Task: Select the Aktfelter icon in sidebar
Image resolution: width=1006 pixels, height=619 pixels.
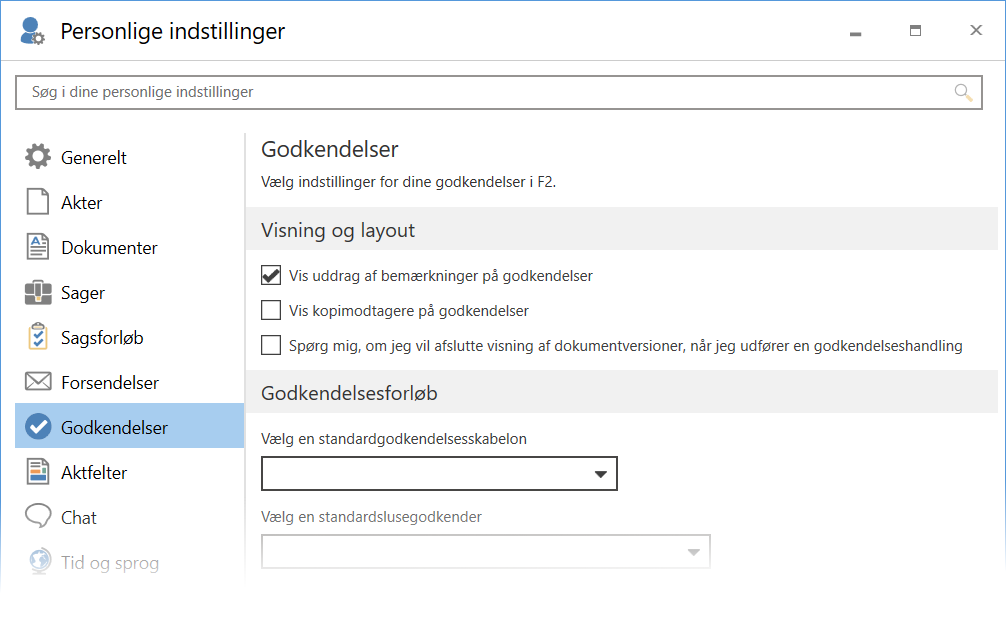Action: pos(38,472)
